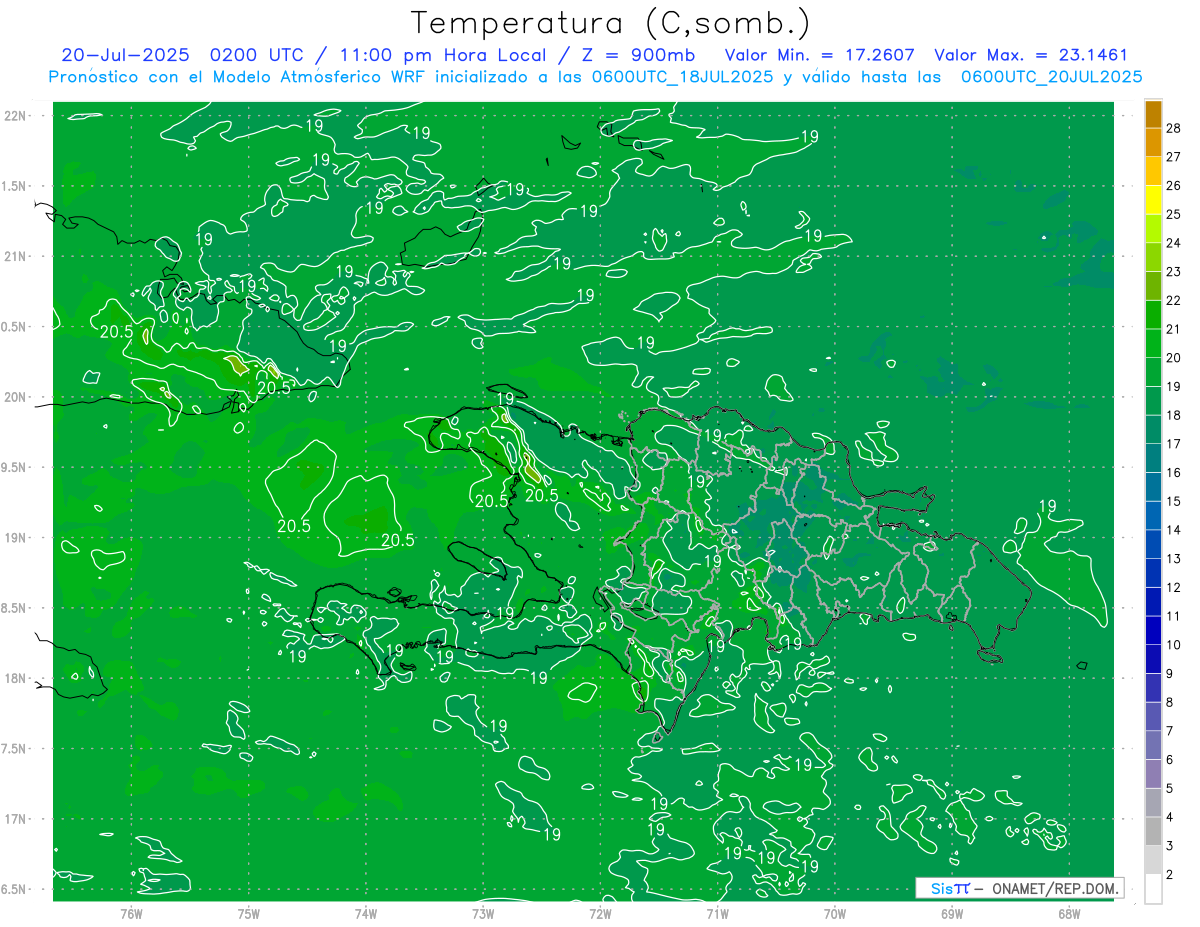Click the 76W longitude axis label
The height and width of the screenshot is (927, 1200).
pyautogui.click(x=131, y=914)
